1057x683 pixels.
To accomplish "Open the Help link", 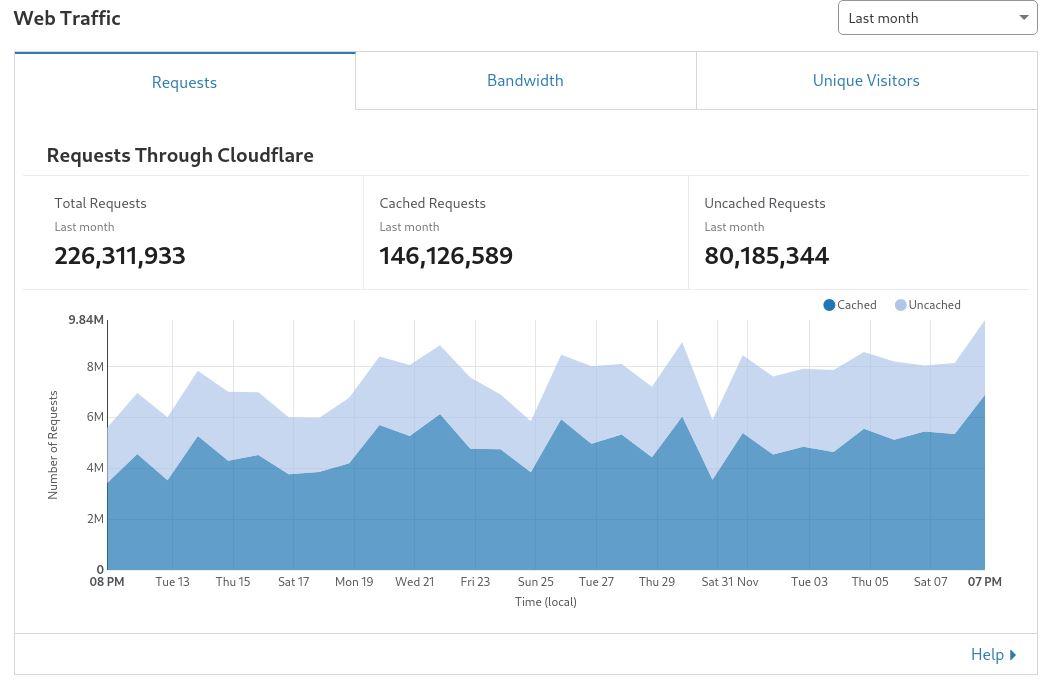I will coord(986,654).
